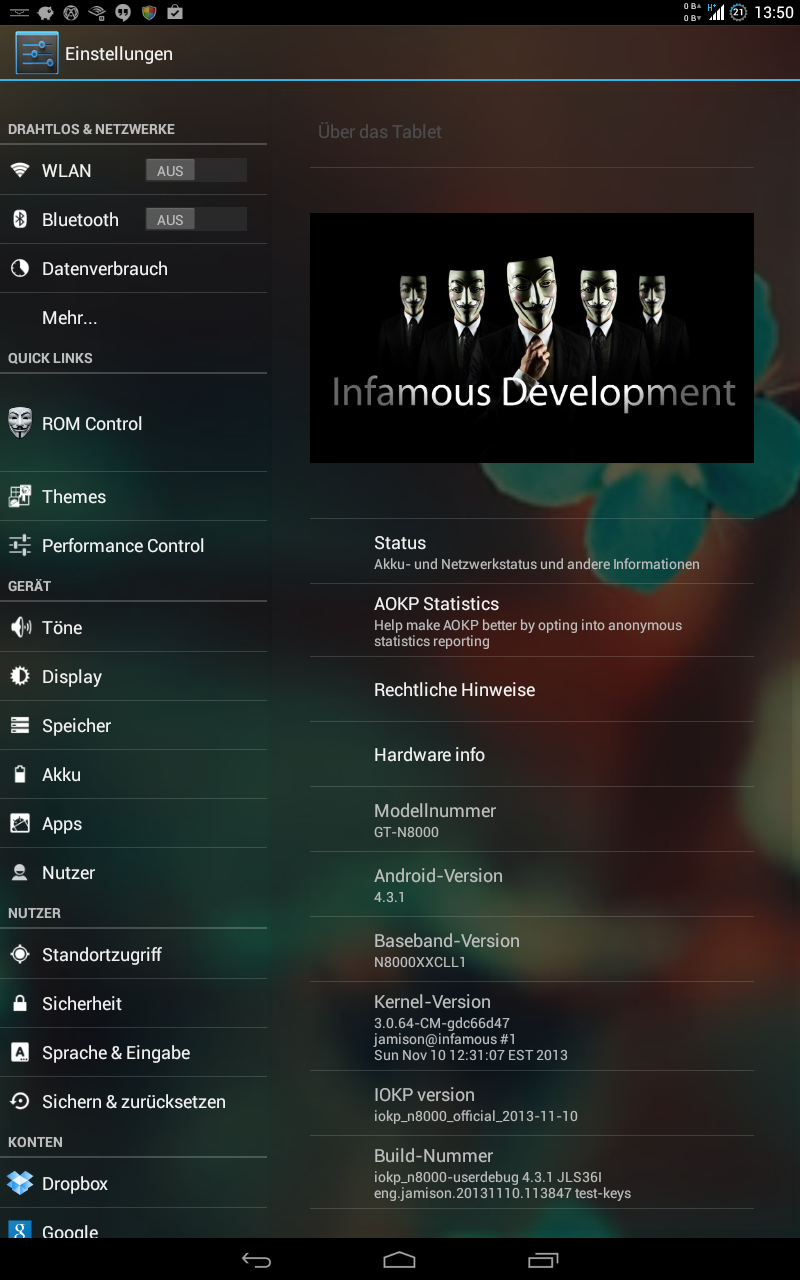
Task: Tap the Standortzugriff location icon
Action: 20,955
